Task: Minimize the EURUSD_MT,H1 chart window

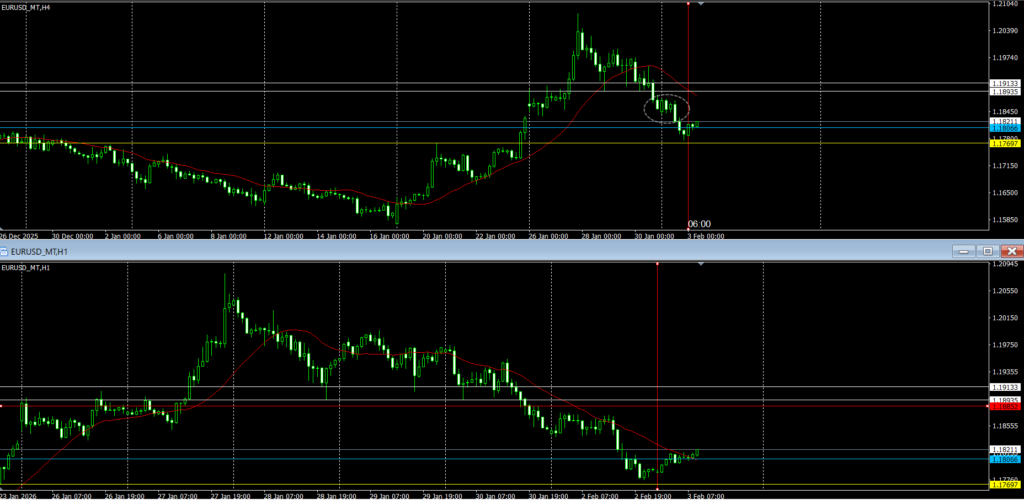Action: click(x=962, y=250)
